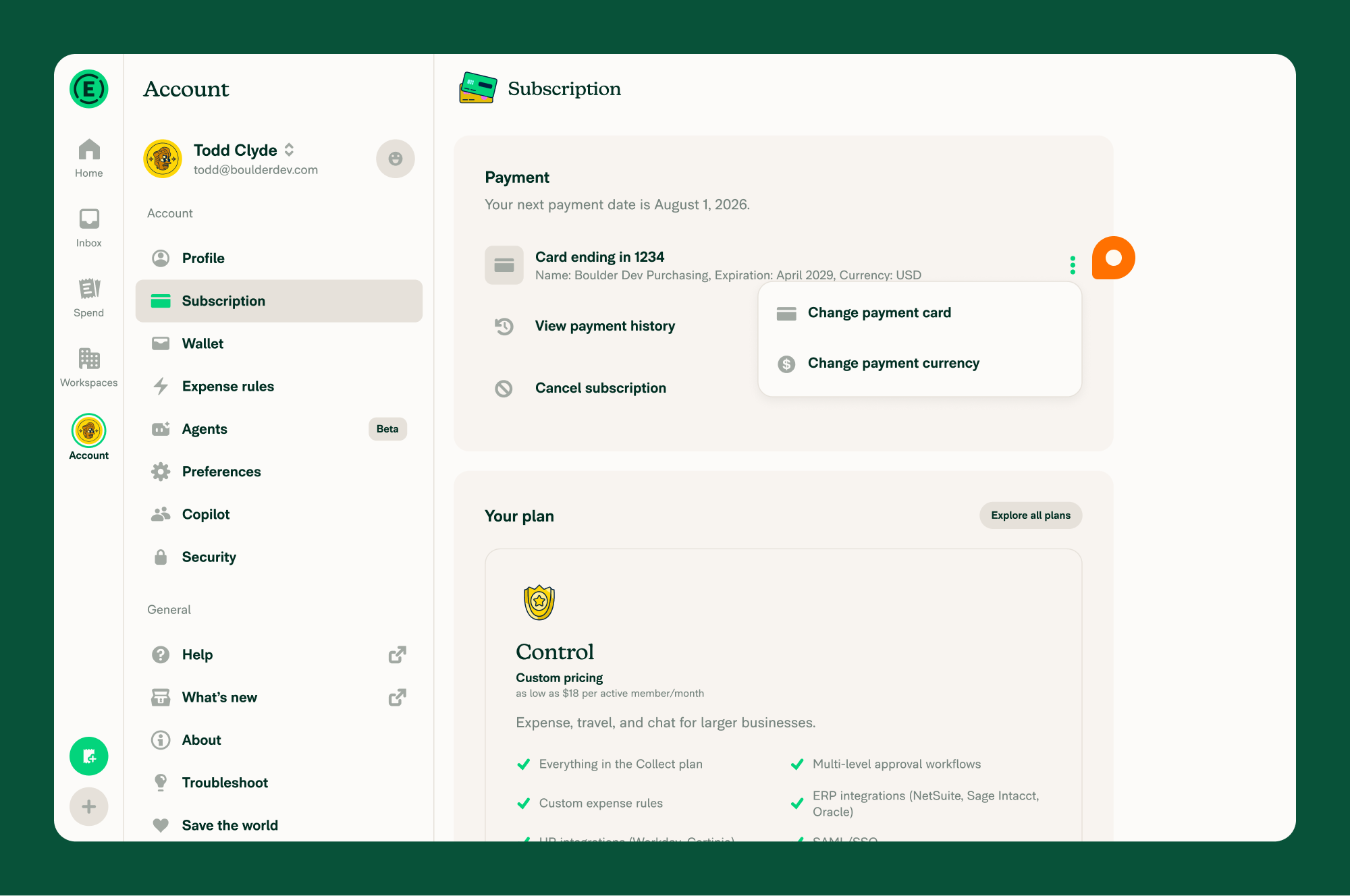This screenshot has width=1350, height=896.
Task: Open Save the world
Action: [x=279, y=825]
